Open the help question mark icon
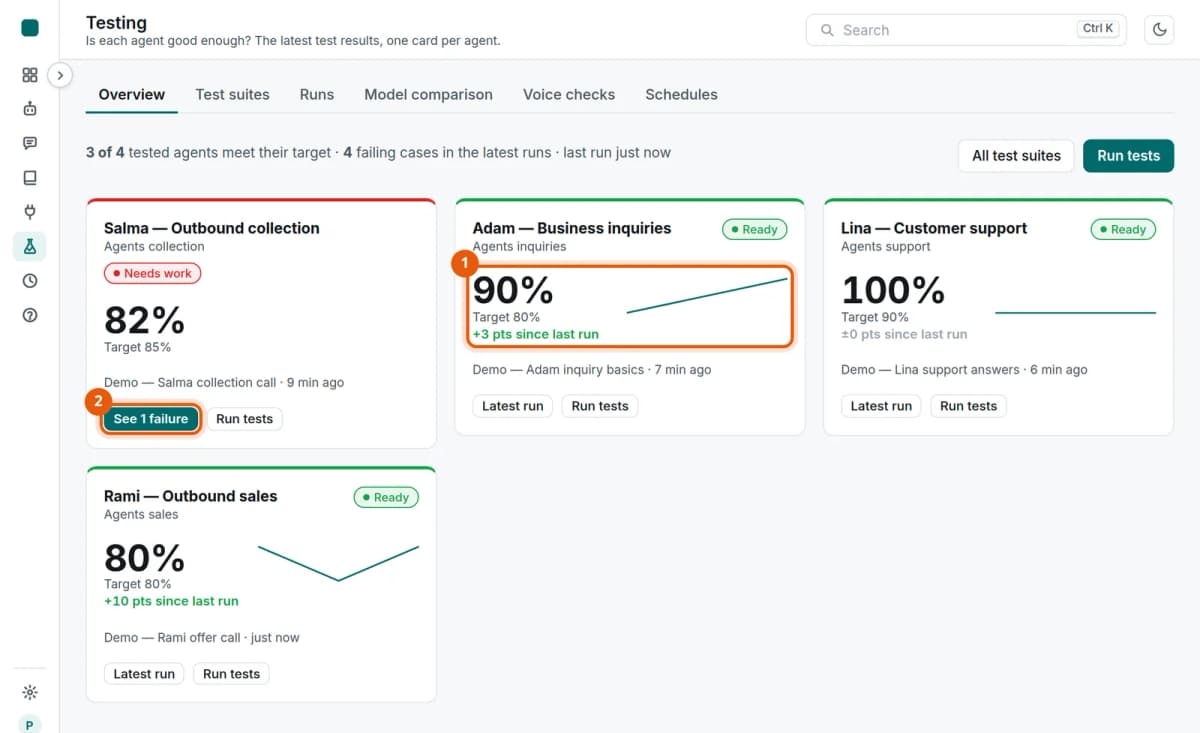This screenshot has width=1200, height=733. pyautogui.click(x=30, y=315)
